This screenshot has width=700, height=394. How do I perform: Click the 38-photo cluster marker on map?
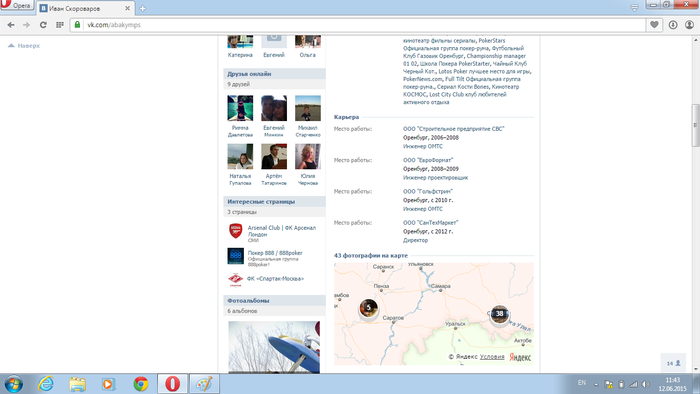tap(500, 314)
